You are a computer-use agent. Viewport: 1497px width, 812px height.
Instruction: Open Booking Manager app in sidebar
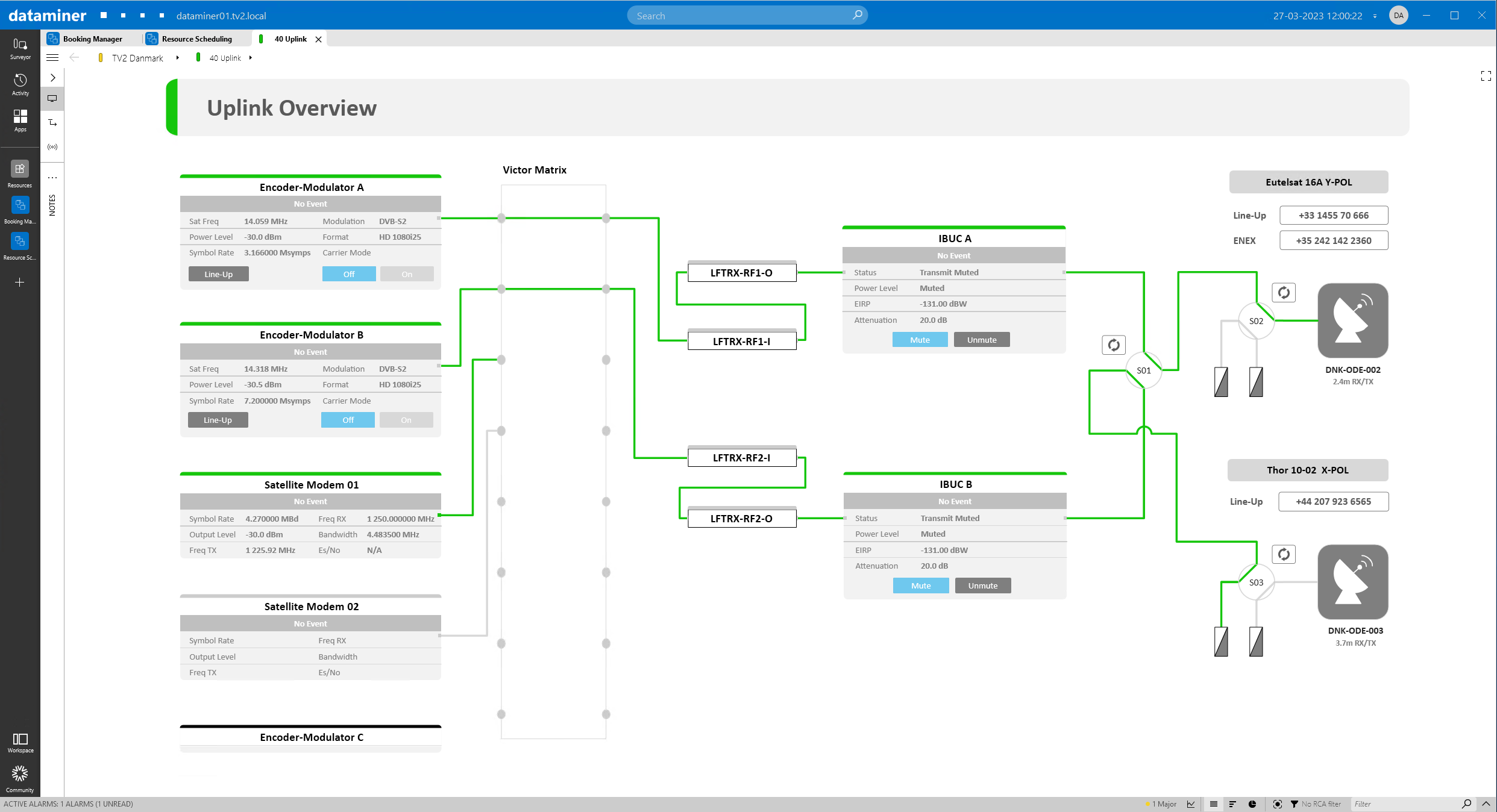click(x=20, y=210)
